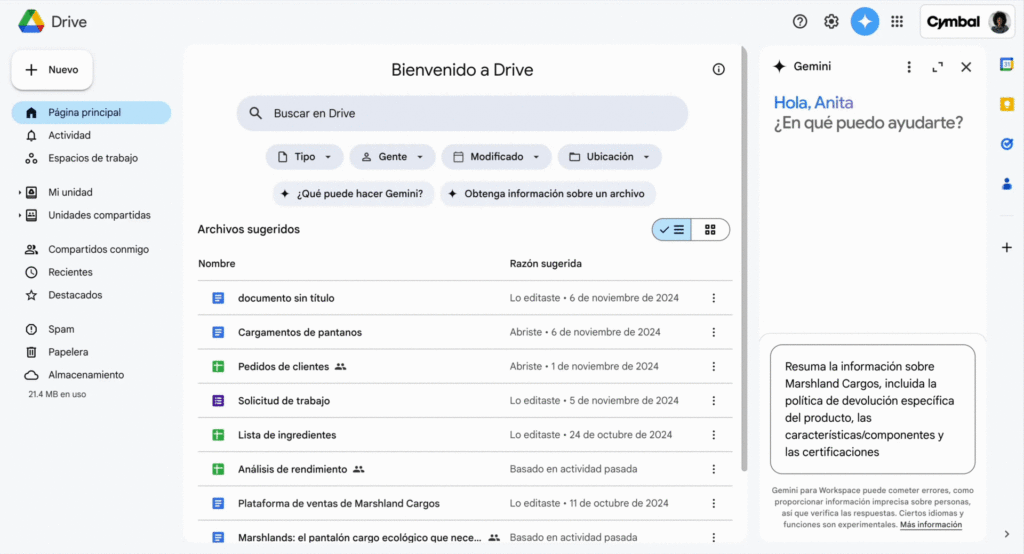Open more actions for Solicitud de trabajo

pyautogui.click(x=713, y=400)
